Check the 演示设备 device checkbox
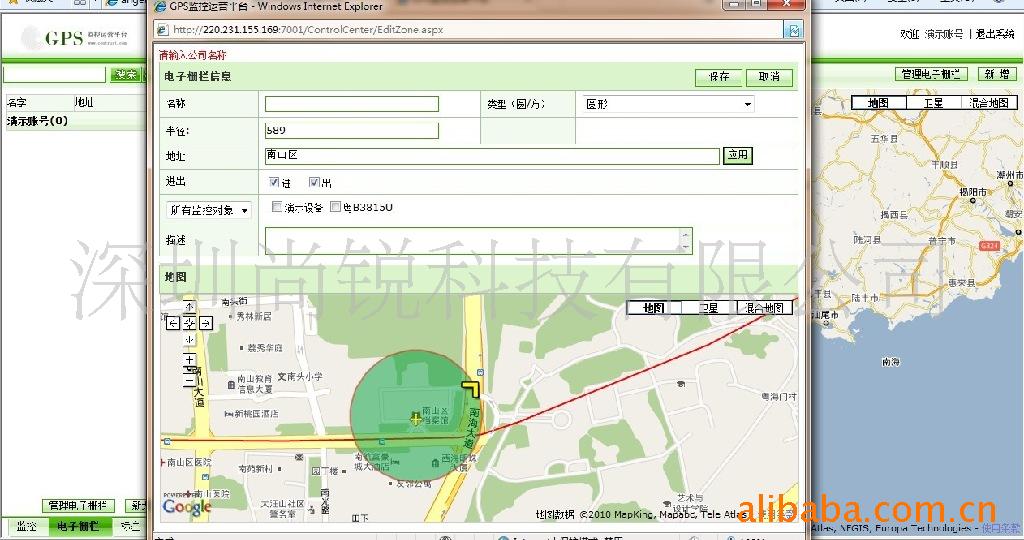Screen dimensions: 1024x540 click(277, 207)
